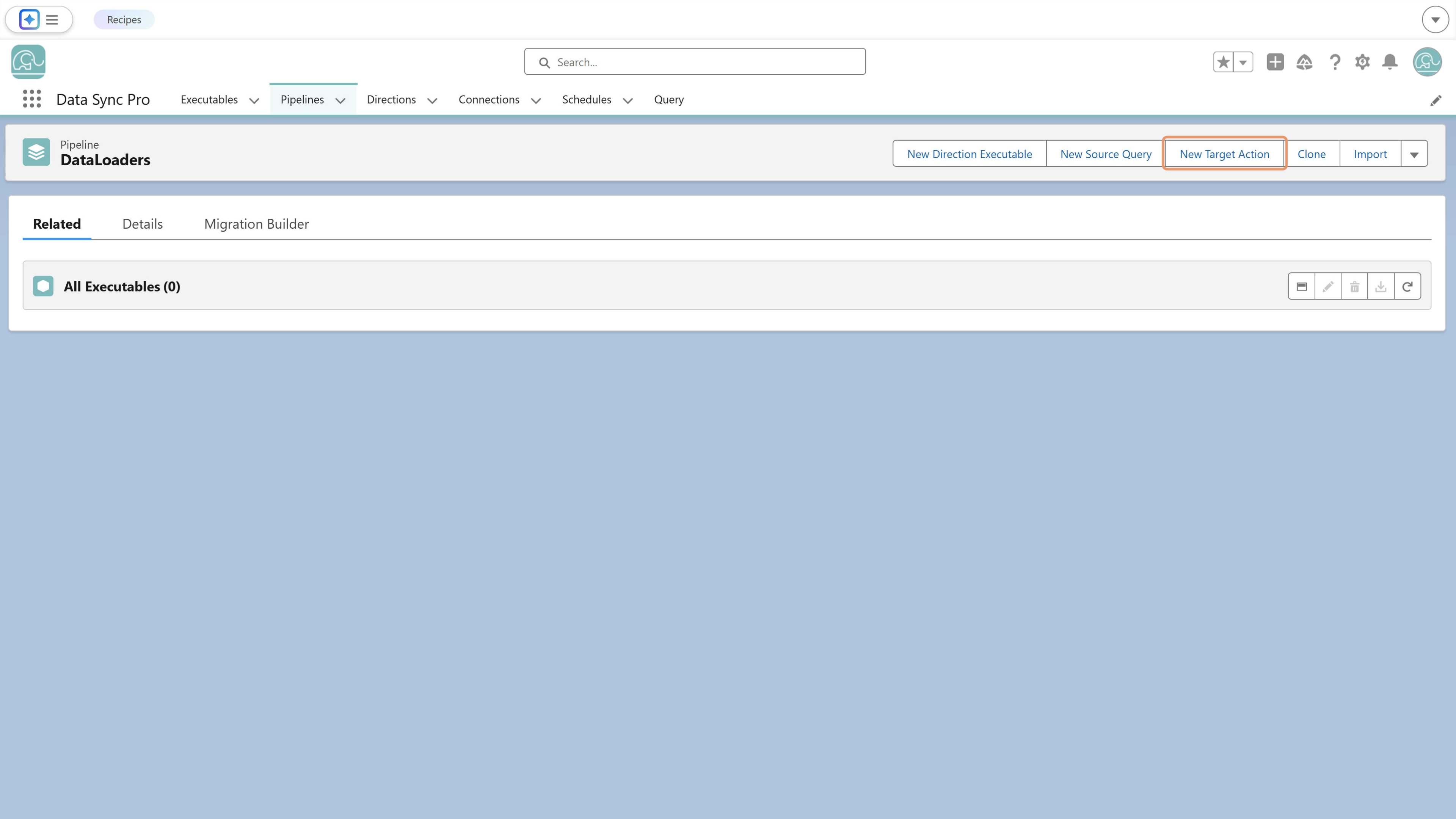Click New Direction Executable button
Screen dimensions: 1456x819
970,154
